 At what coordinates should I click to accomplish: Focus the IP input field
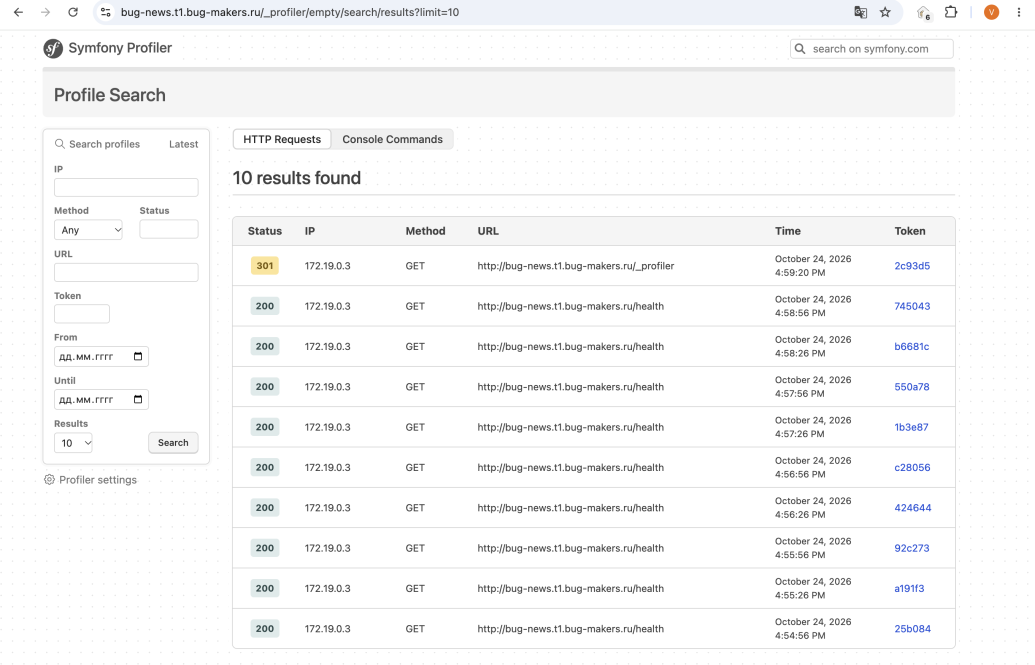126,188
